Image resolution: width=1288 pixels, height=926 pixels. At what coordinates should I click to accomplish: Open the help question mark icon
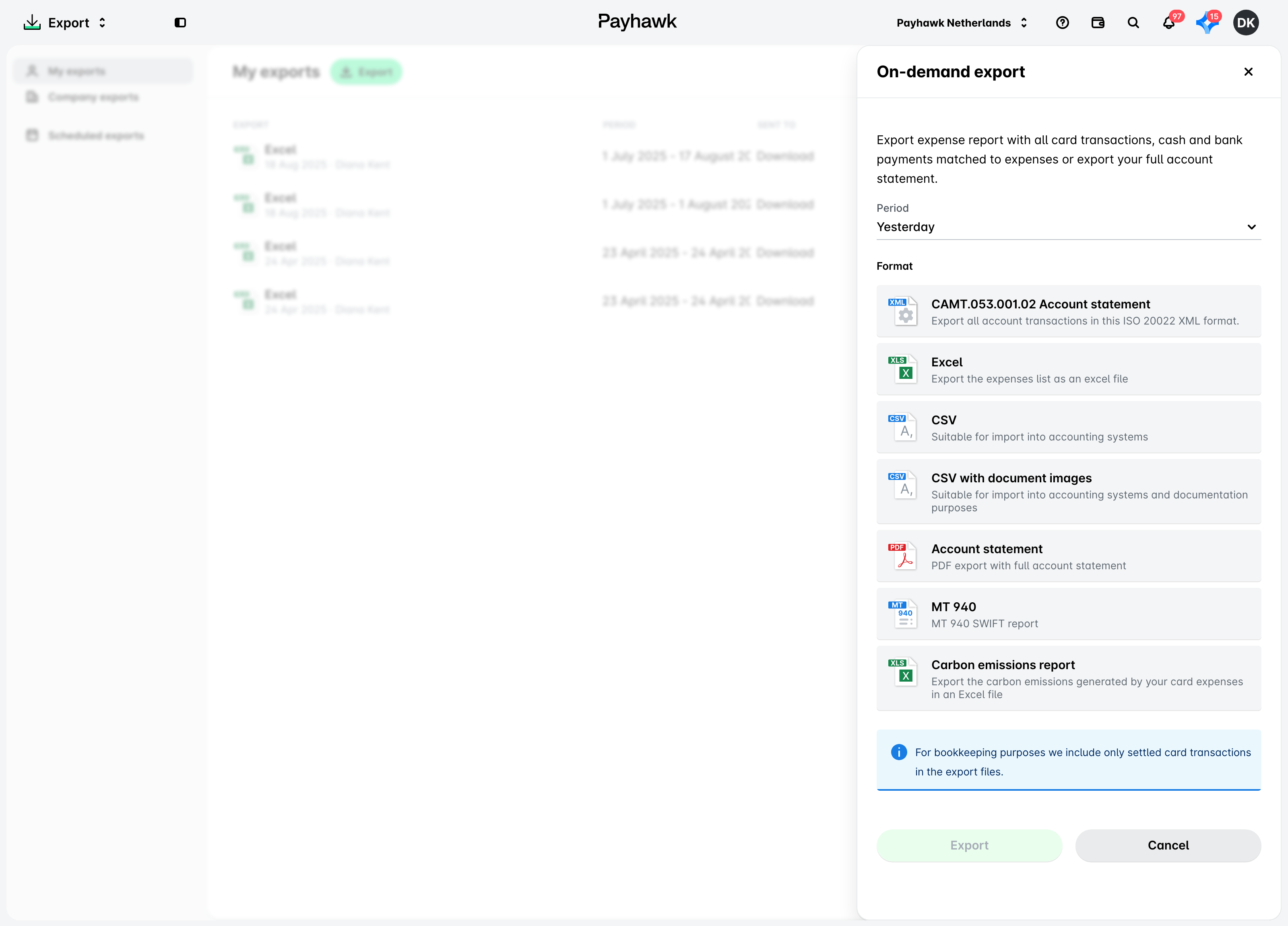1062,23
